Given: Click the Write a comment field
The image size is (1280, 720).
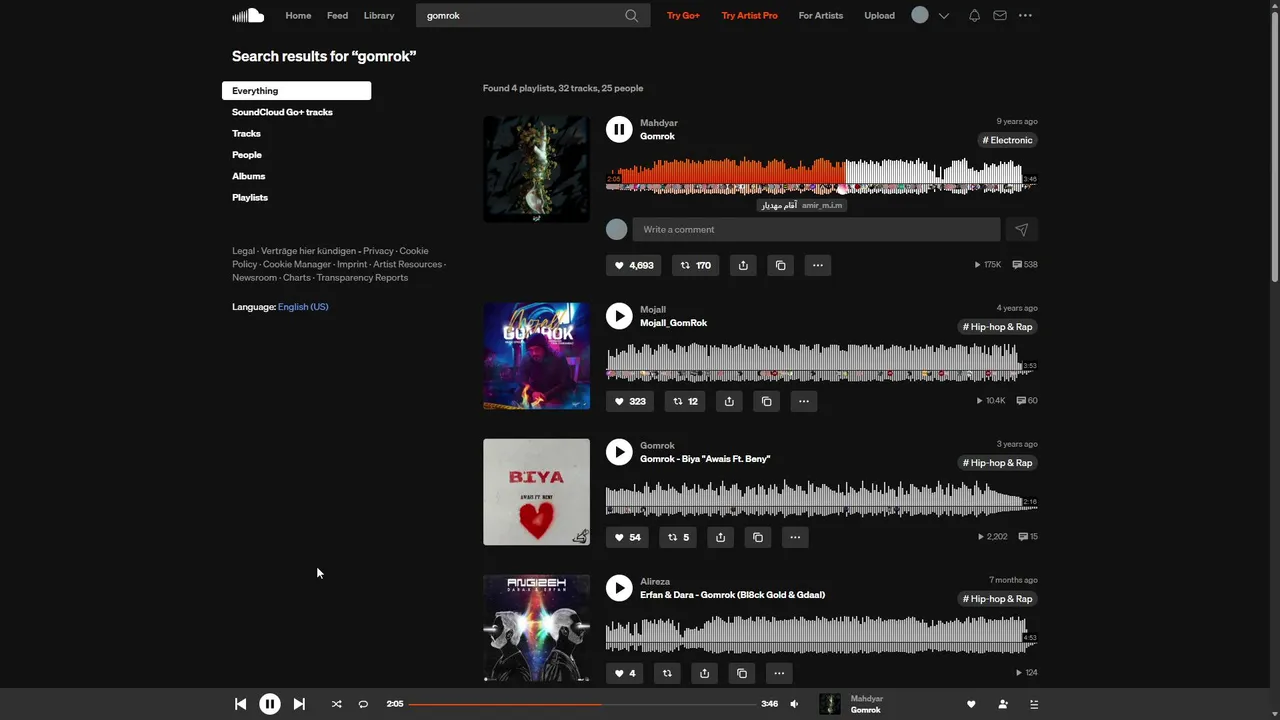Looking at the screenshot, I should [x=816, y=230].
